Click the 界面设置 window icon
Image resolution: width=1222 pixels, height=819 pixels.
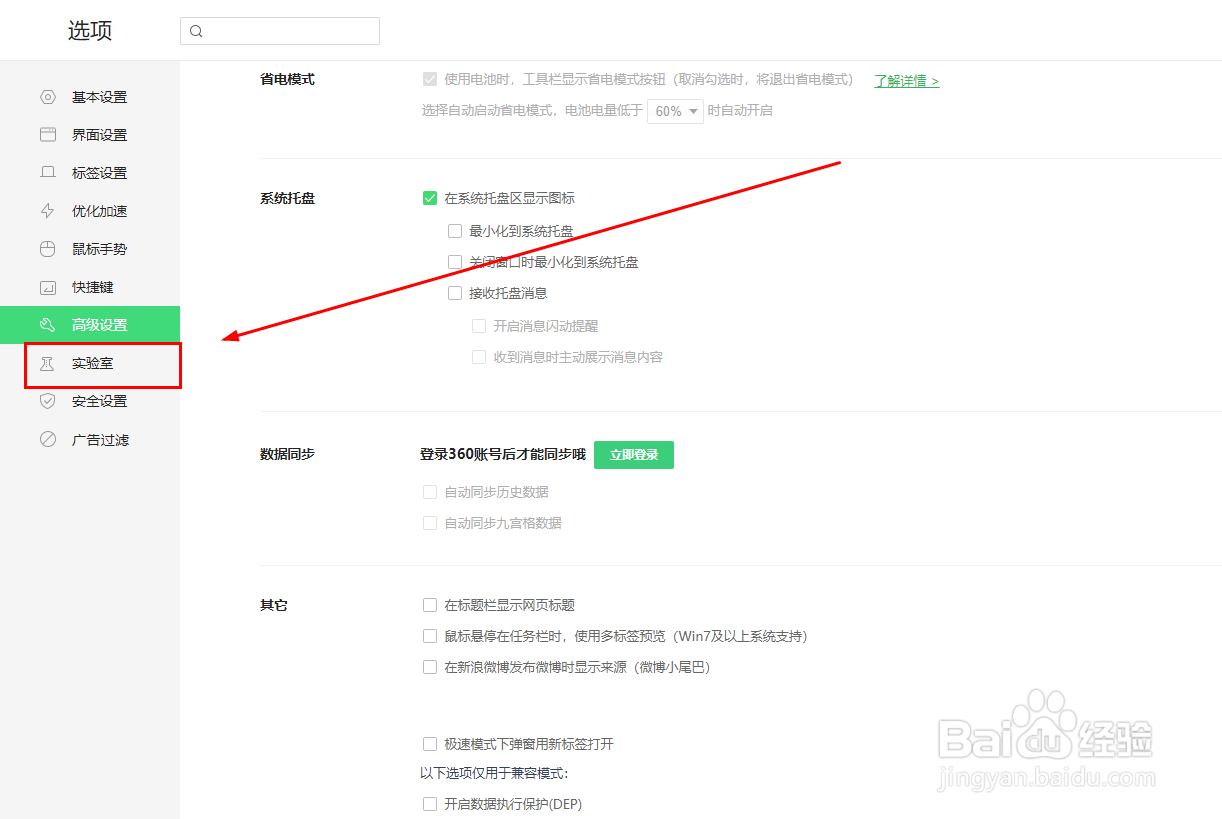(47, 135)
